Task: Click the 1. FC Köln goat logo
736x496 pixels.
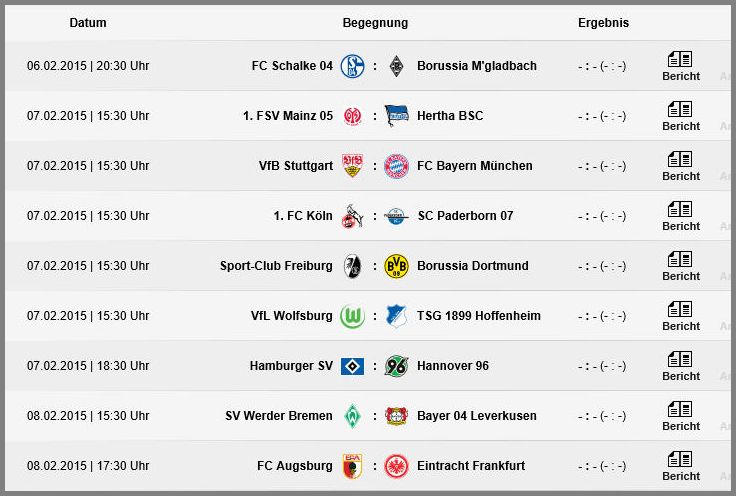Action: pyautogui.click(x=352, y=216)
